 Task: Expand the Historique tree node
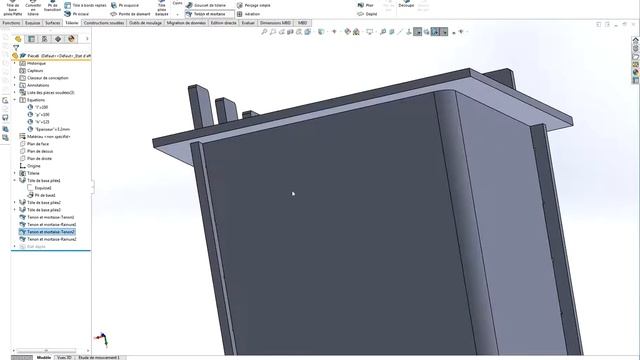tap(15, 63)
